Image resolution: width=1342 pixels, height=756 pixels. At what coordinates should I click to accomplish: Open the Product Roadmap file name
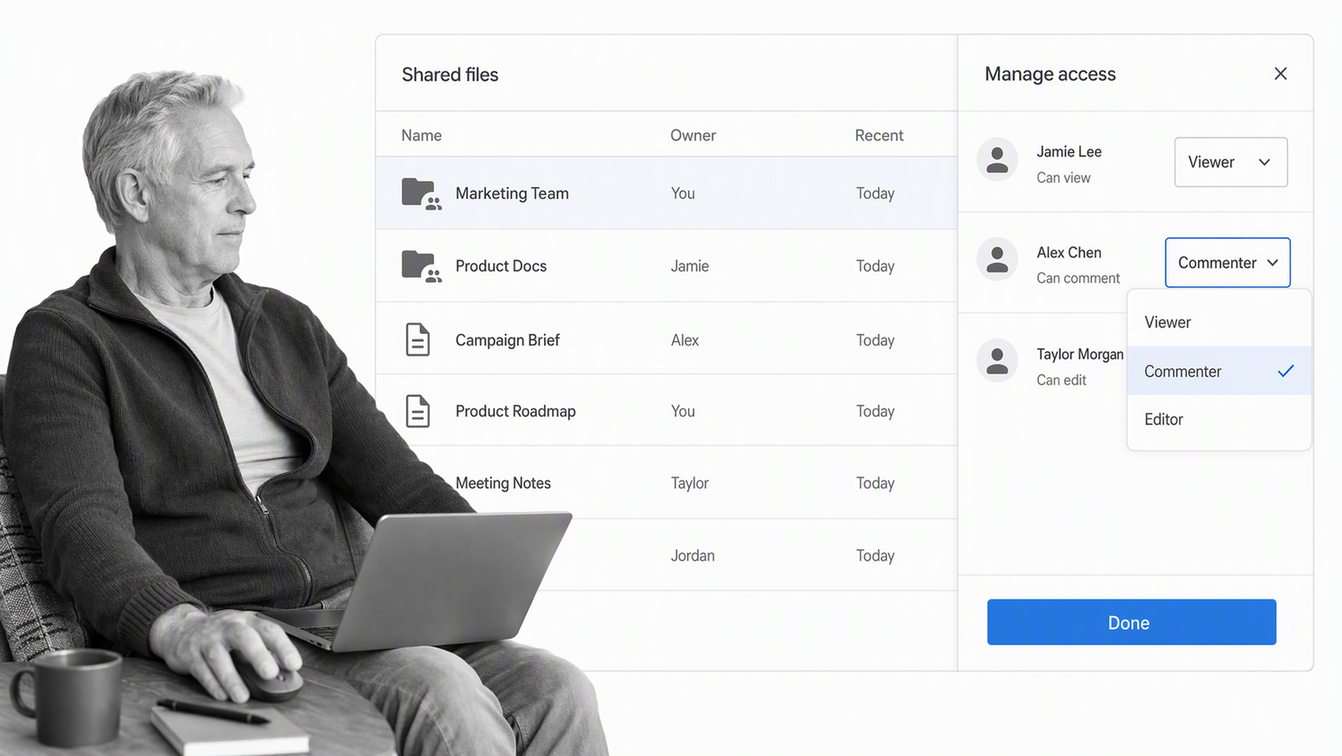[515, 411]
